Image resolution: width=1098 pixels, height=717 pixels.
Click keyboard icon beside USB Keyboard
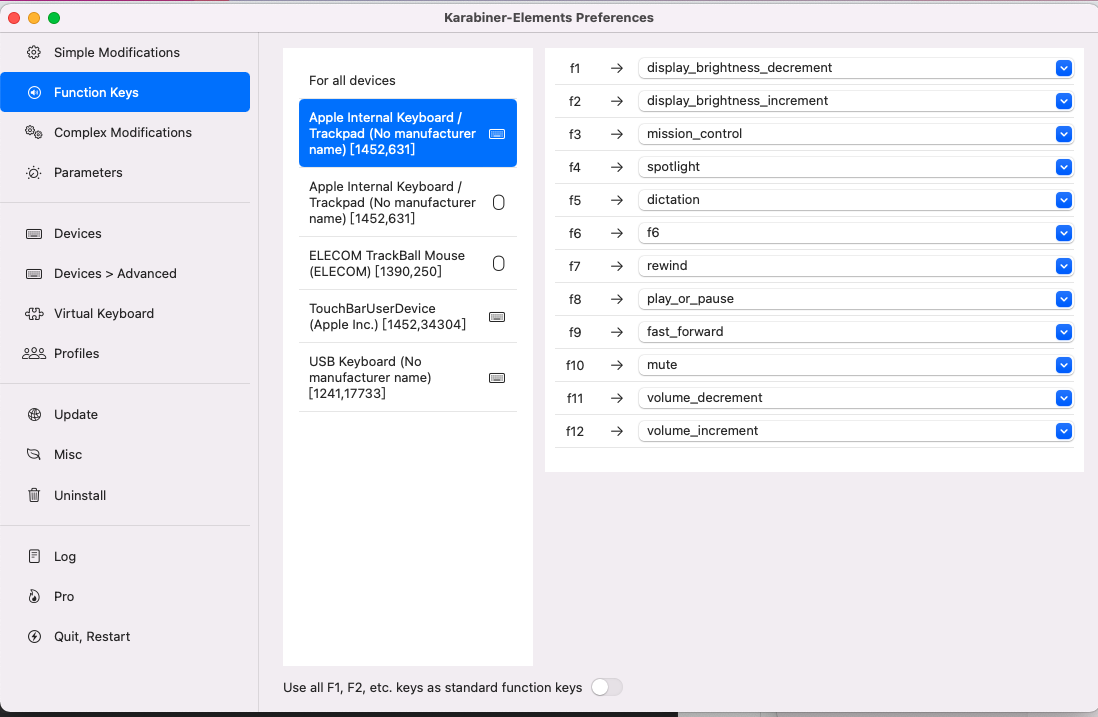497,378
